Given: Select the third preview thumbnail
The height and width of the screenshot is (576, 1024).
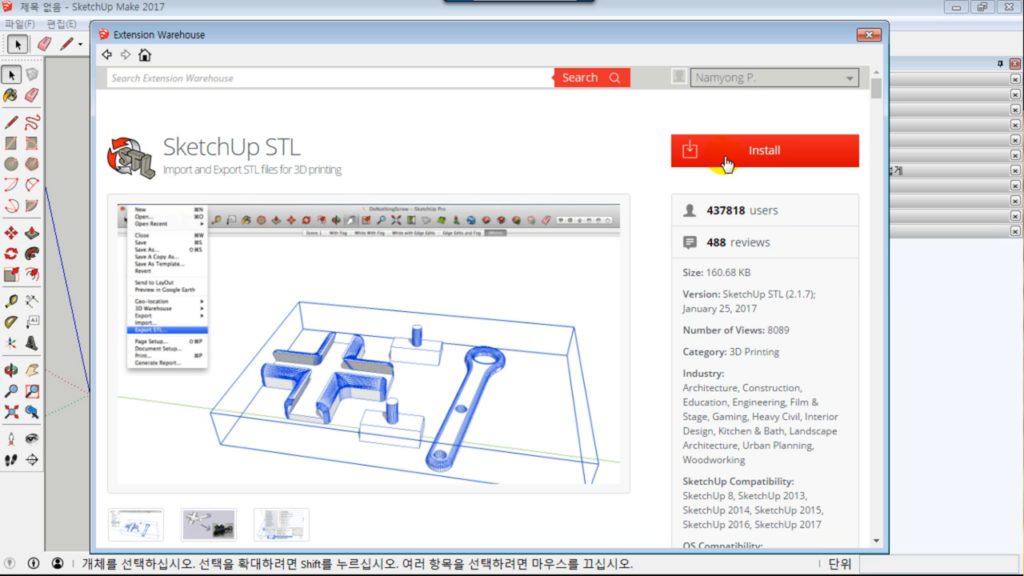Looking at the screenshot, I should click(x=281, y=525).
